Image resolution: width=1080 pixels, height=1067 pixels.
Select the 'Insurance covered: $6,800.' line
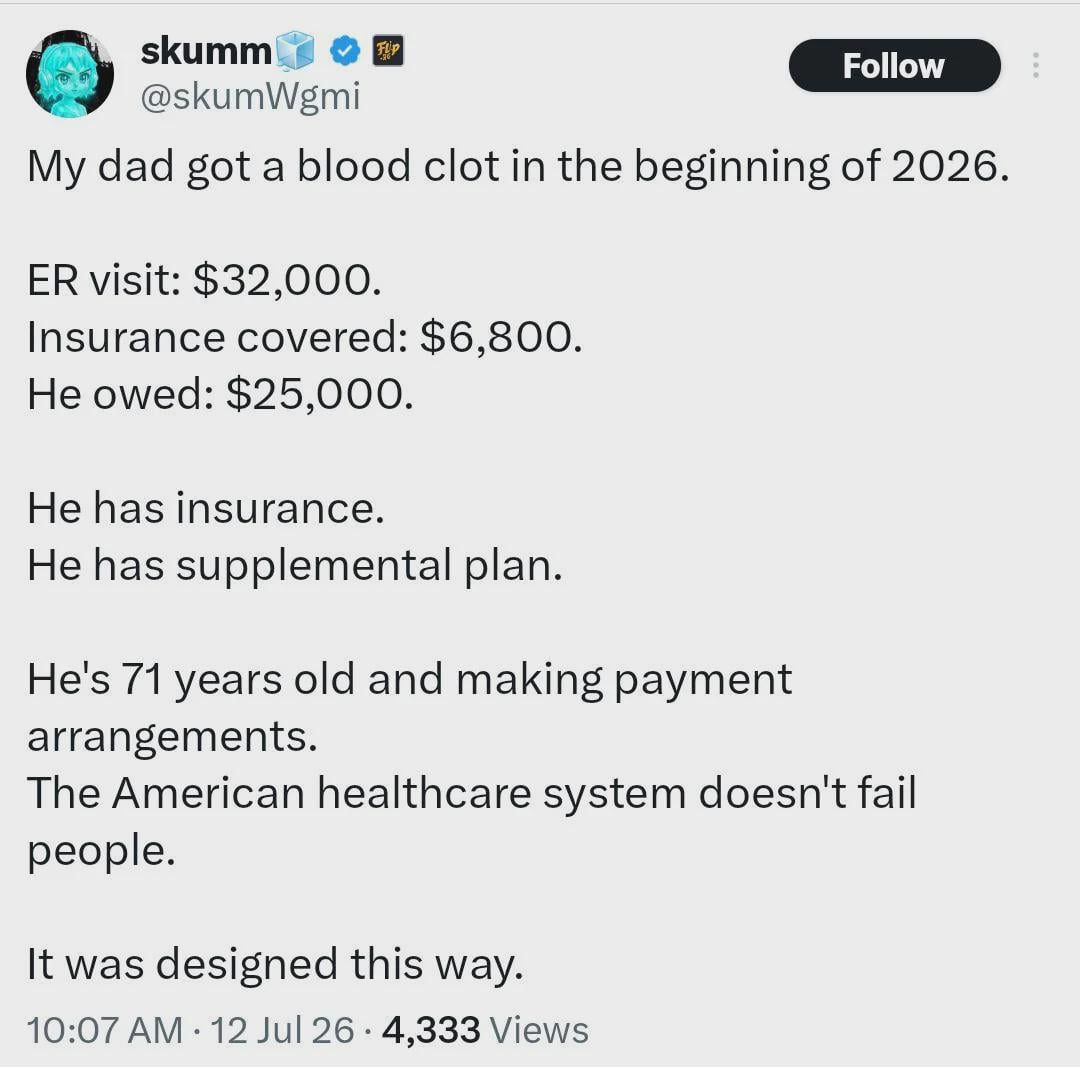[304, 338]
